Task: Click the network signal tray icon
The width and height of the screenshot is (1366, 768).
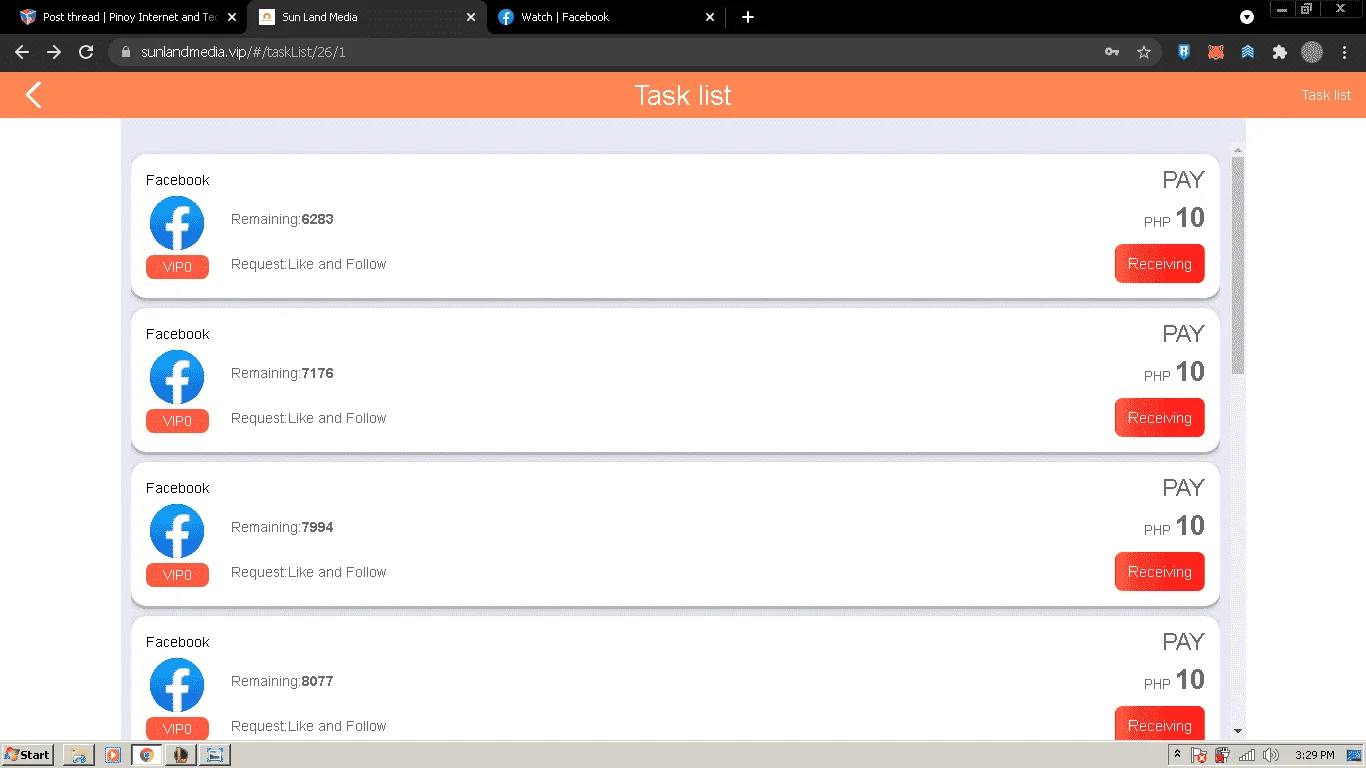Action: coord(1246,755)
